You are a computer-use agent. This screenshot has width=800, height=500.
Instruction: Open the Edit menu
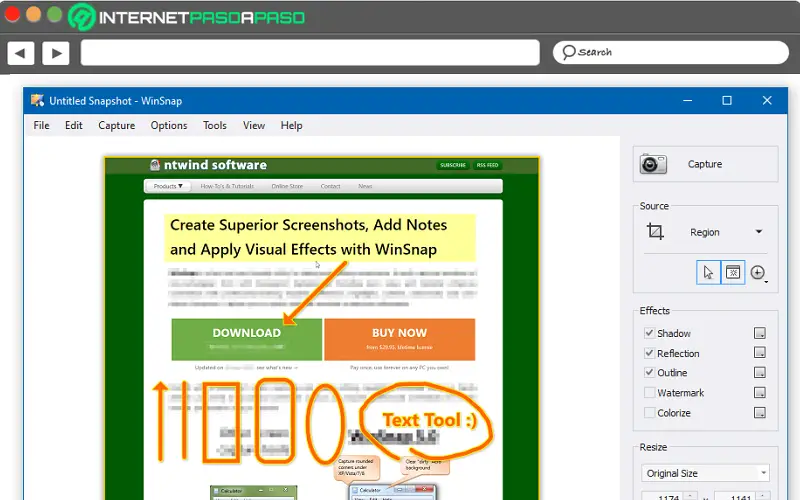[x=73, y=126]
